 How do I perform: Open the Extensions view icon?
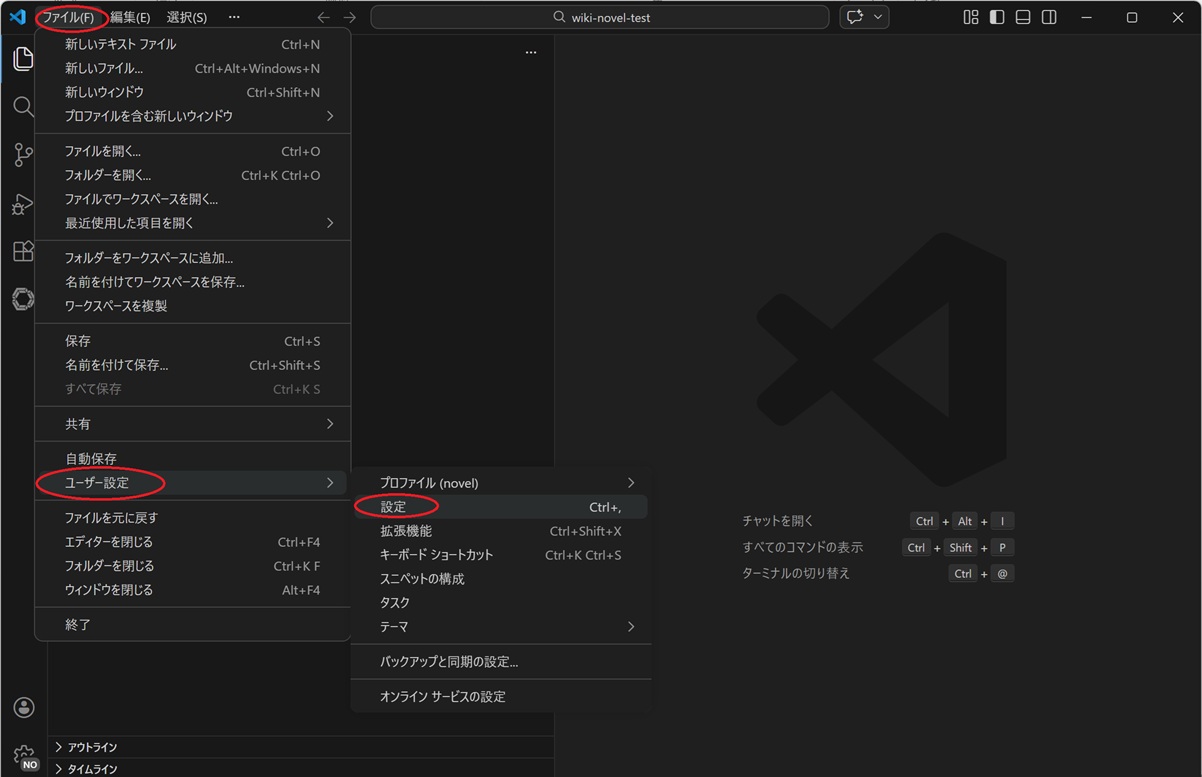tap(23, 251)
